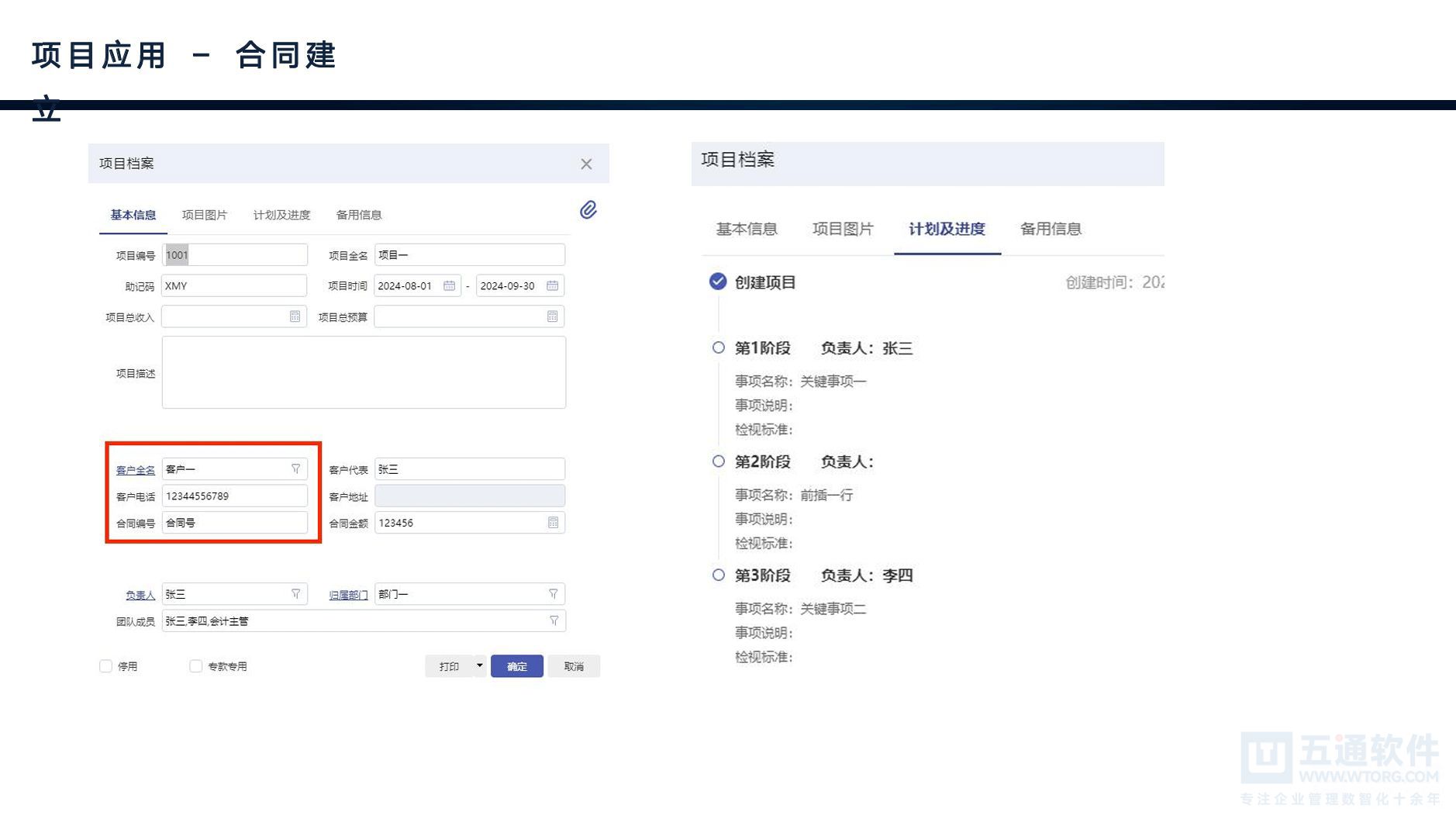The width and height of the screenshot is (1456, 819).
Task: Click text 事项名称：关键事项一
Action: click(801, 381)
